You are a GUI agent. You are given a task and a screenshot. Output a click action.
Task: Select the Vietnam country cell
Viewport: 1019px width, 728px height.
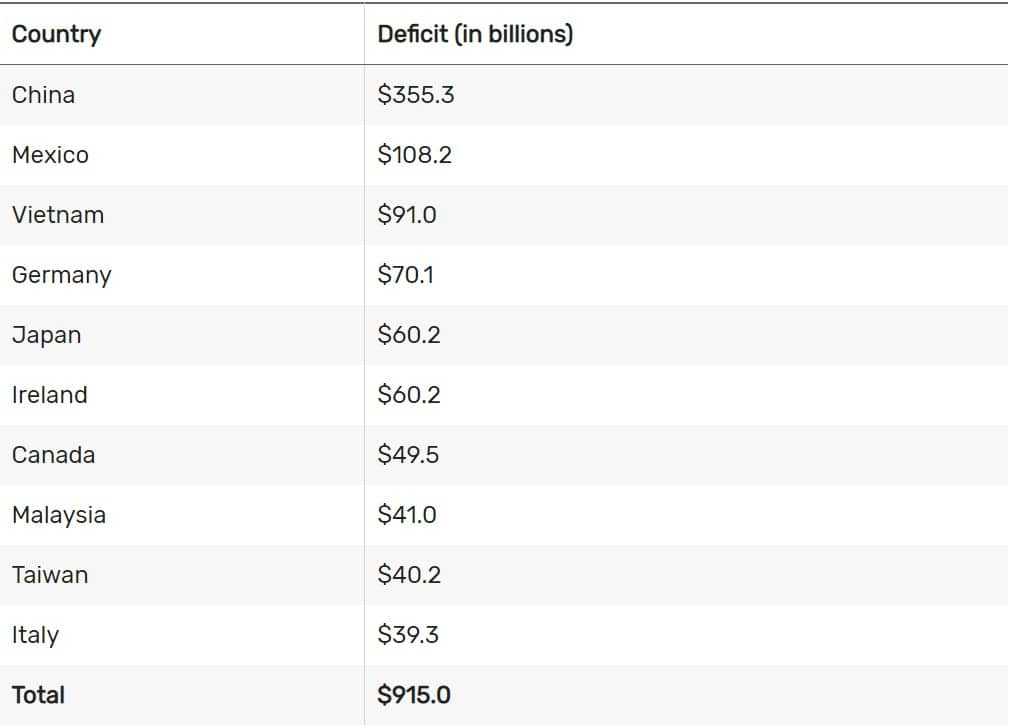57,215
